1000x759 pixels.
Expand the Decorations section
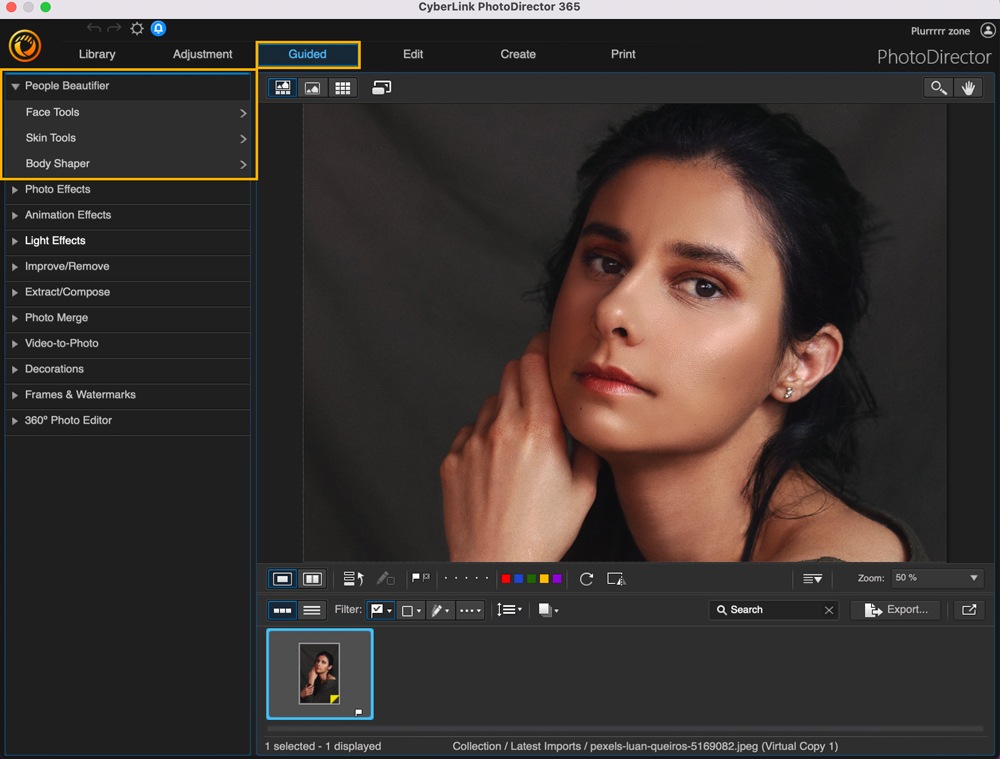[128, 369]
